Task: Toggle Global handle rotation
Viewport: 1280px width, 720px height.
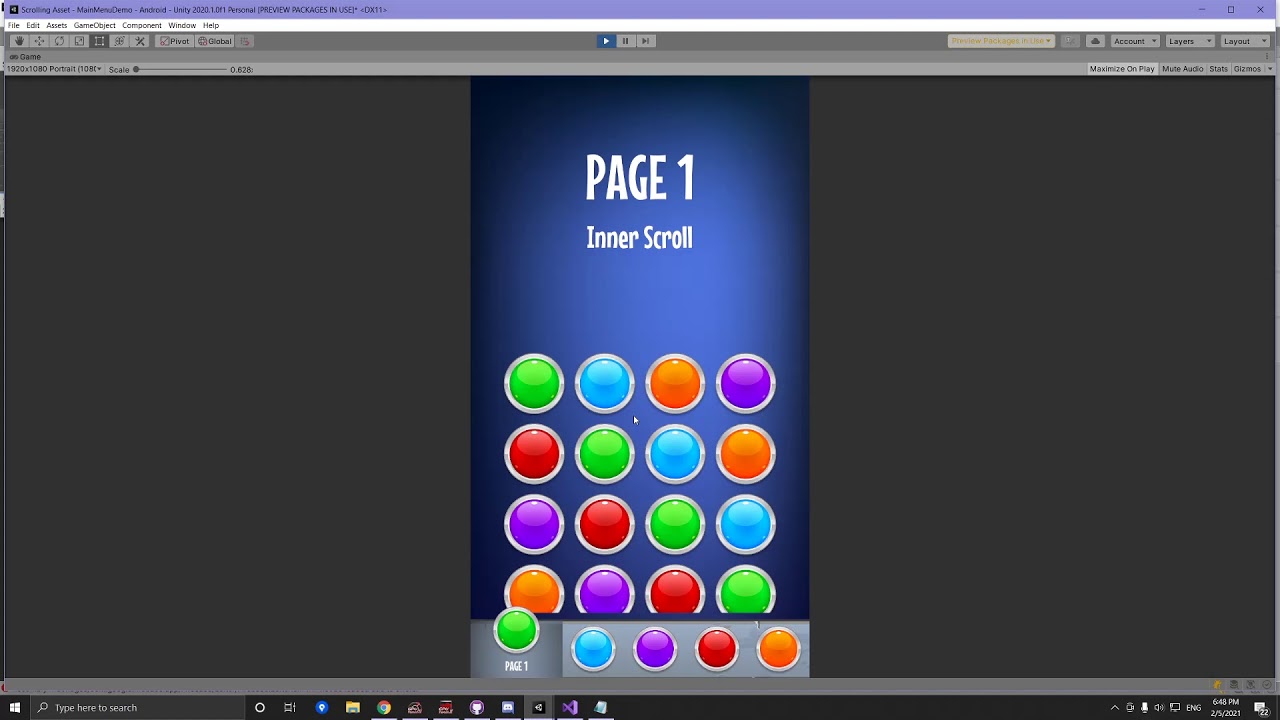Action: coord(214,41)
